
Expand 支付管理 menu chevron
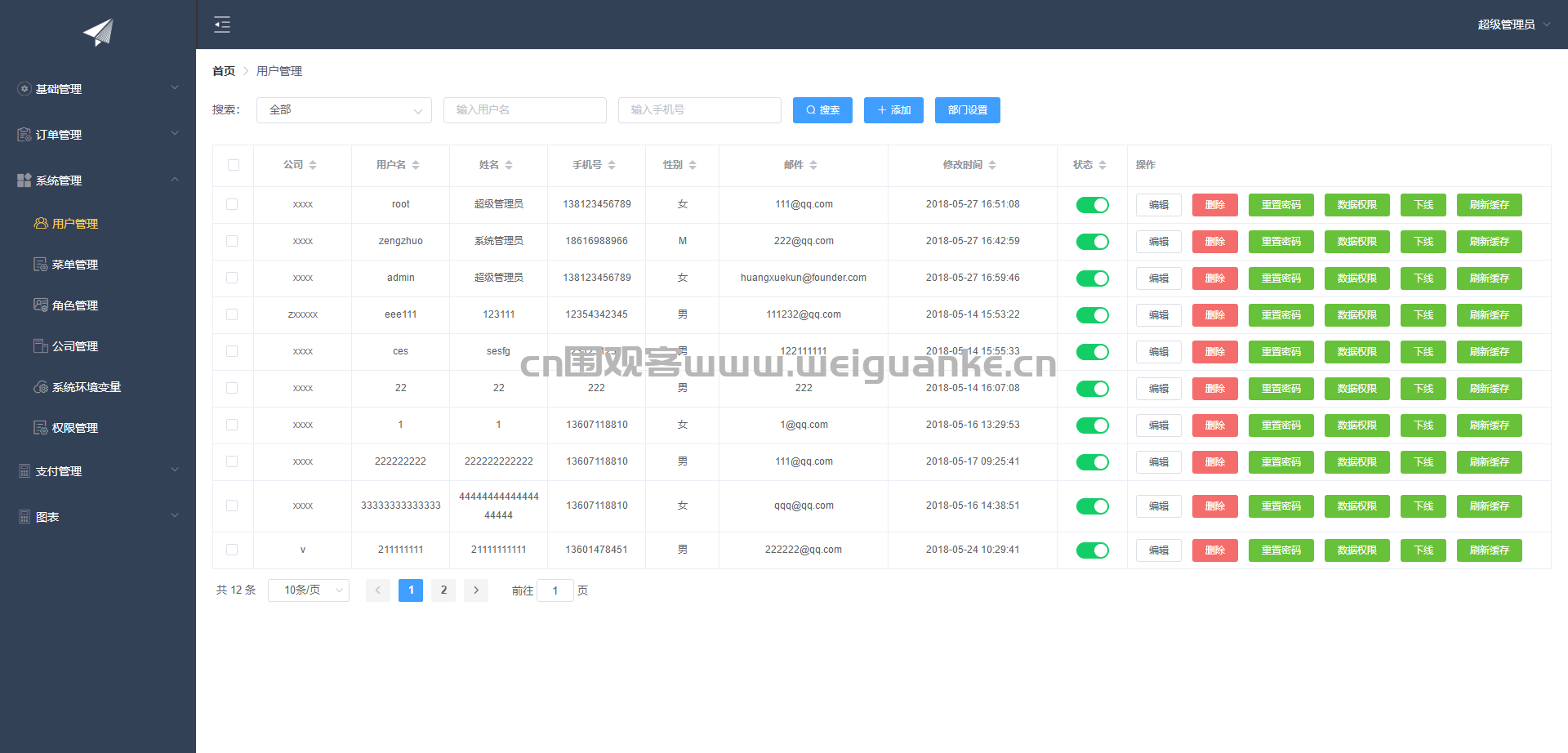[x=175, y=470]
